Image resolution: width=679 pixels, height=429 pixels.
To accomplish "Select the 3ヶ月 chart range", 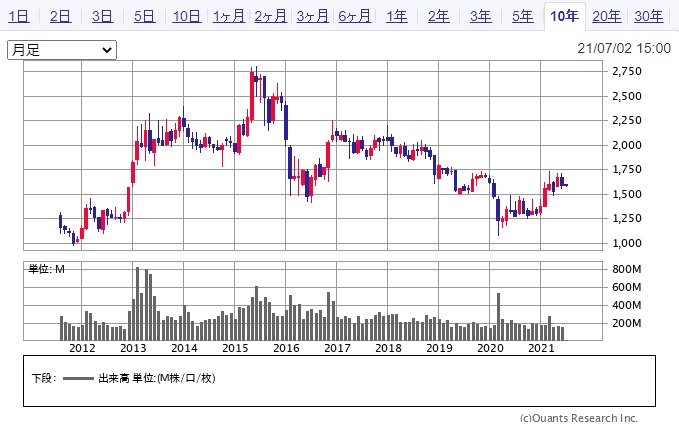I will tap(313, 16).
